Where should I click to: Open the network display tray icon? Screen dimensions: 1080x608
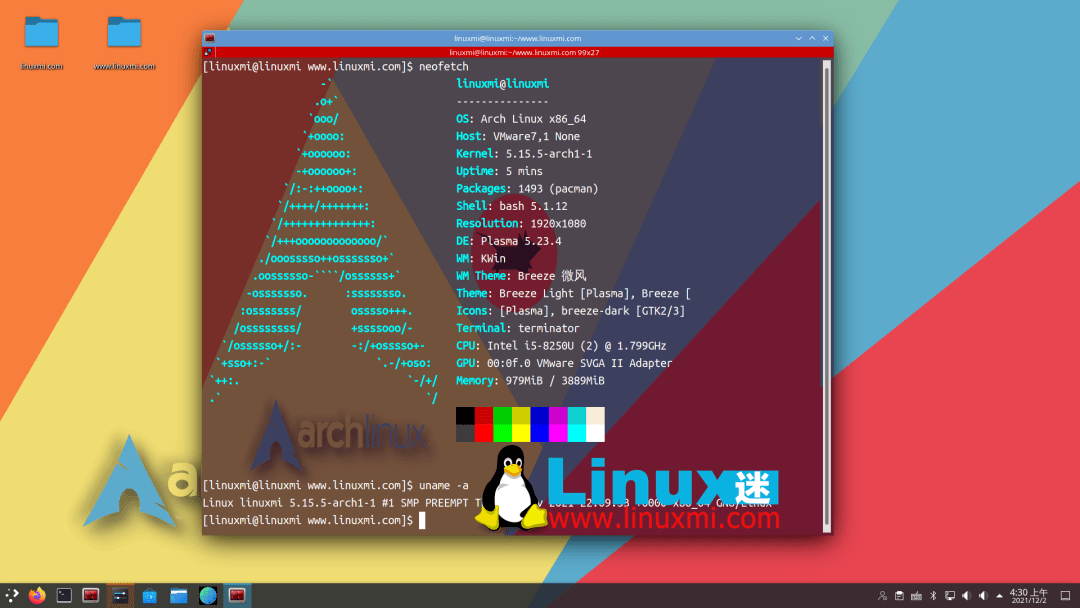[950, 596]
